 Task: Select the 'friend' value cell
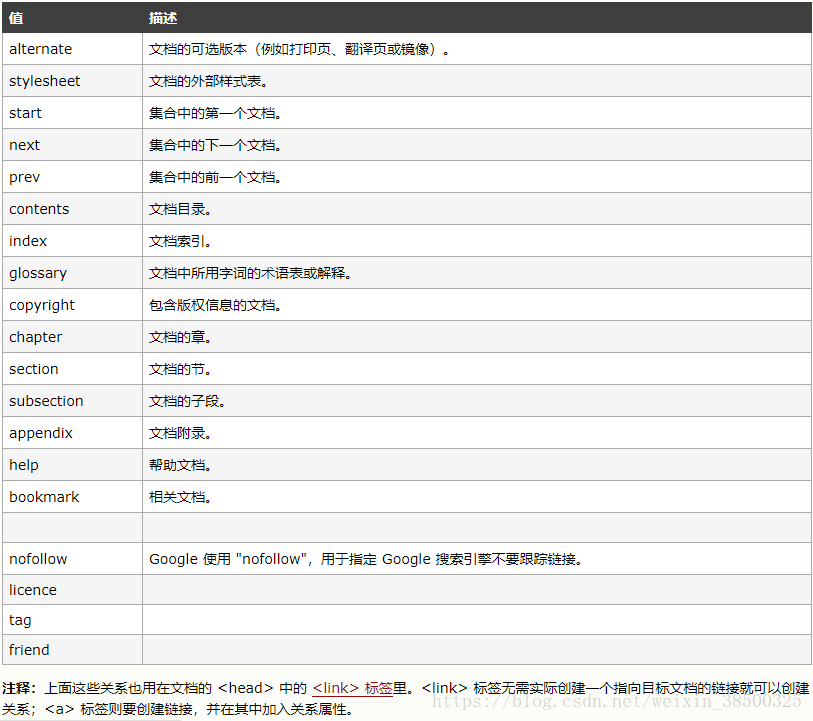(73, 650)
